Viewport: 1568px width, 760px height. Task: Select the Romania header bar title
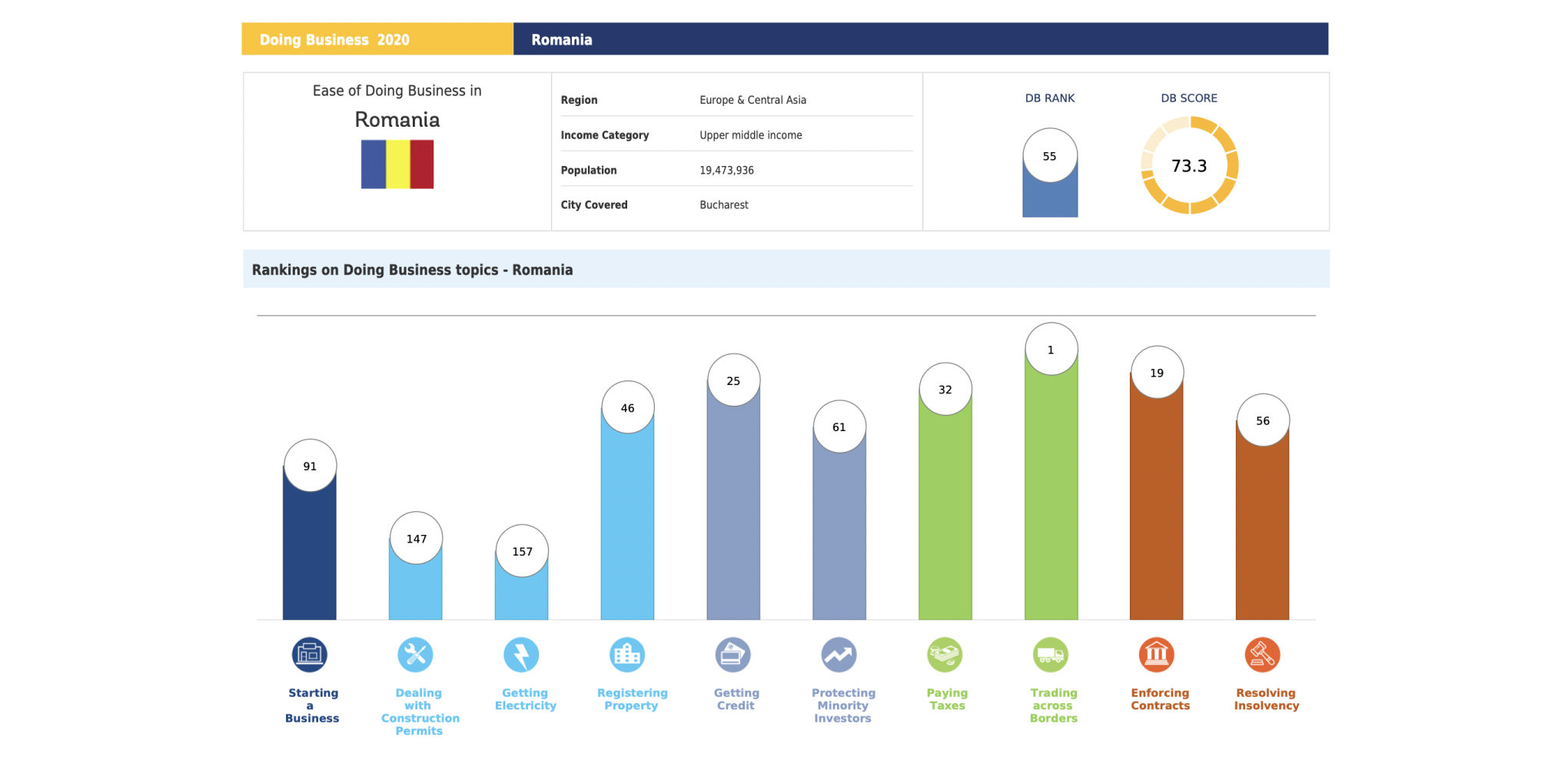coord(562,40)
